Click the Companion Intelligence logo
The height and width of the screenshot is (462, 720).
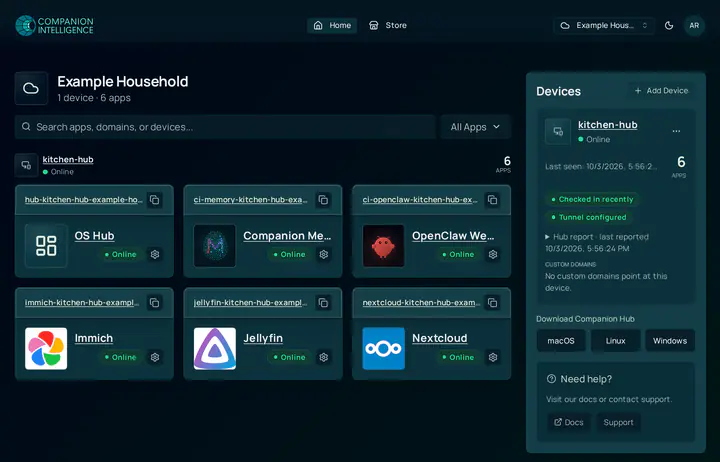(x=54, y=26)
